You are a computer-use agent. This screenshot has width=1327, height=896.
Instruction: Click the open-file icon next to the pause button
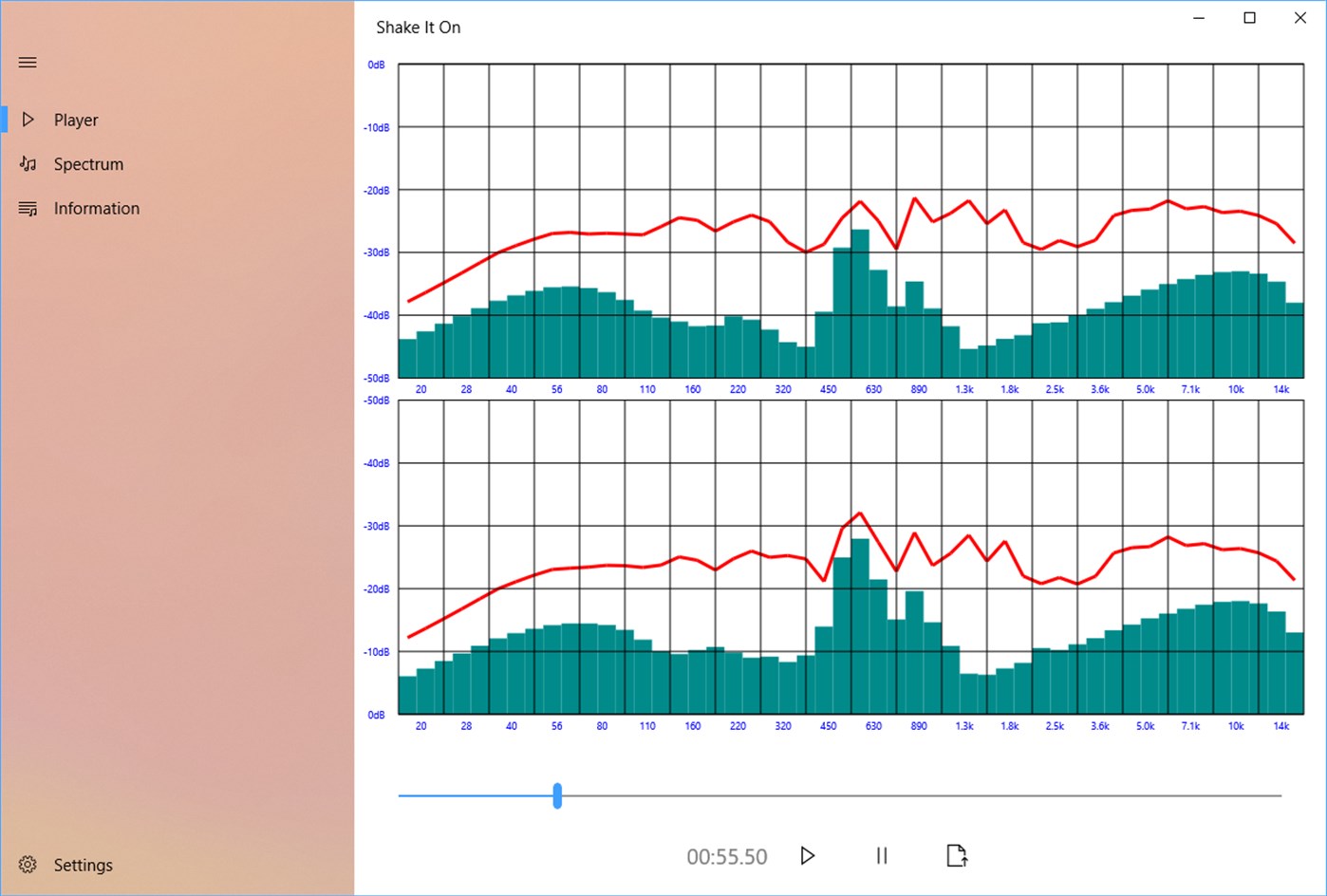957,855
